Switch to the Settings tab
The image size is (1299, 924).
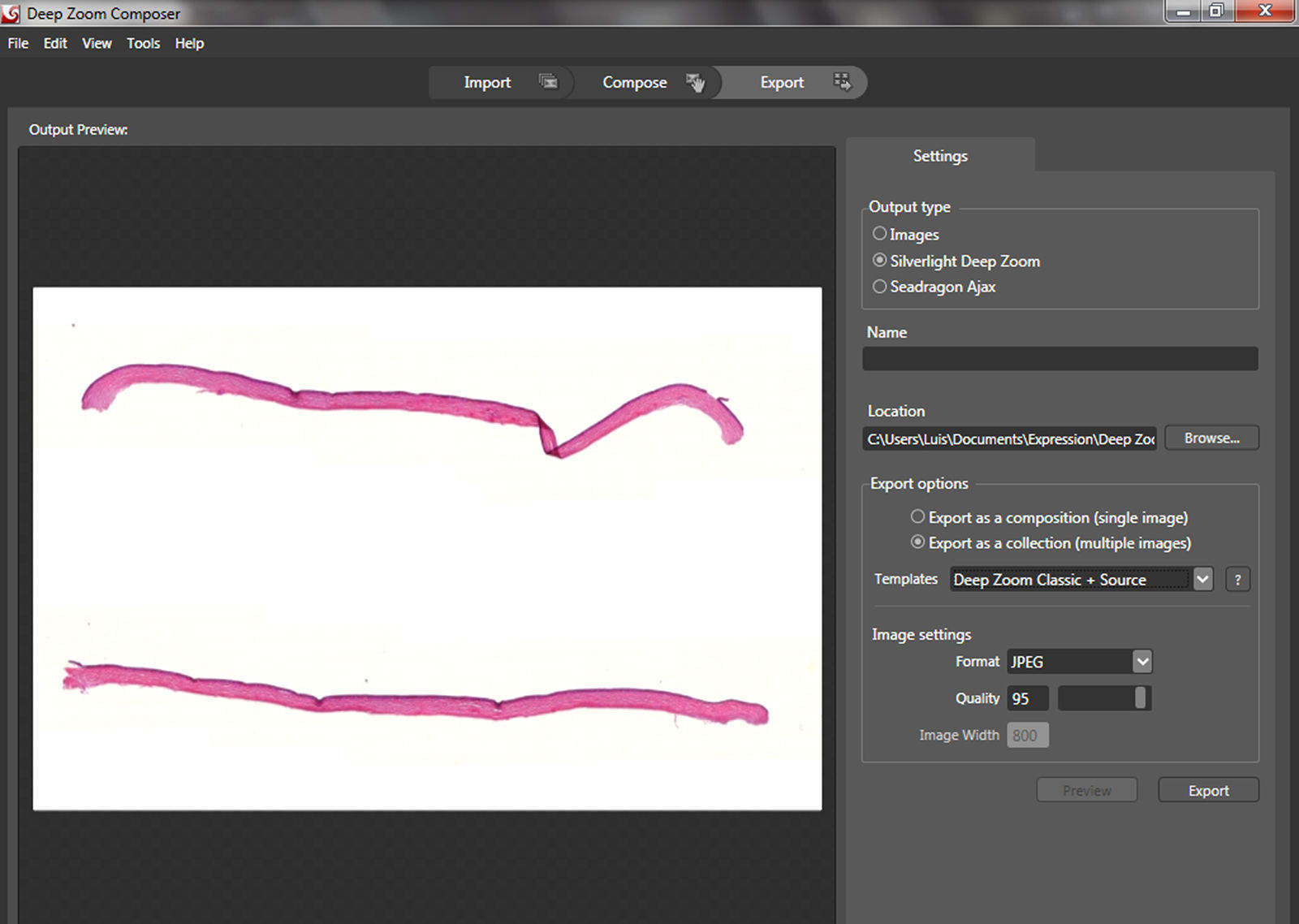point(940,156)
